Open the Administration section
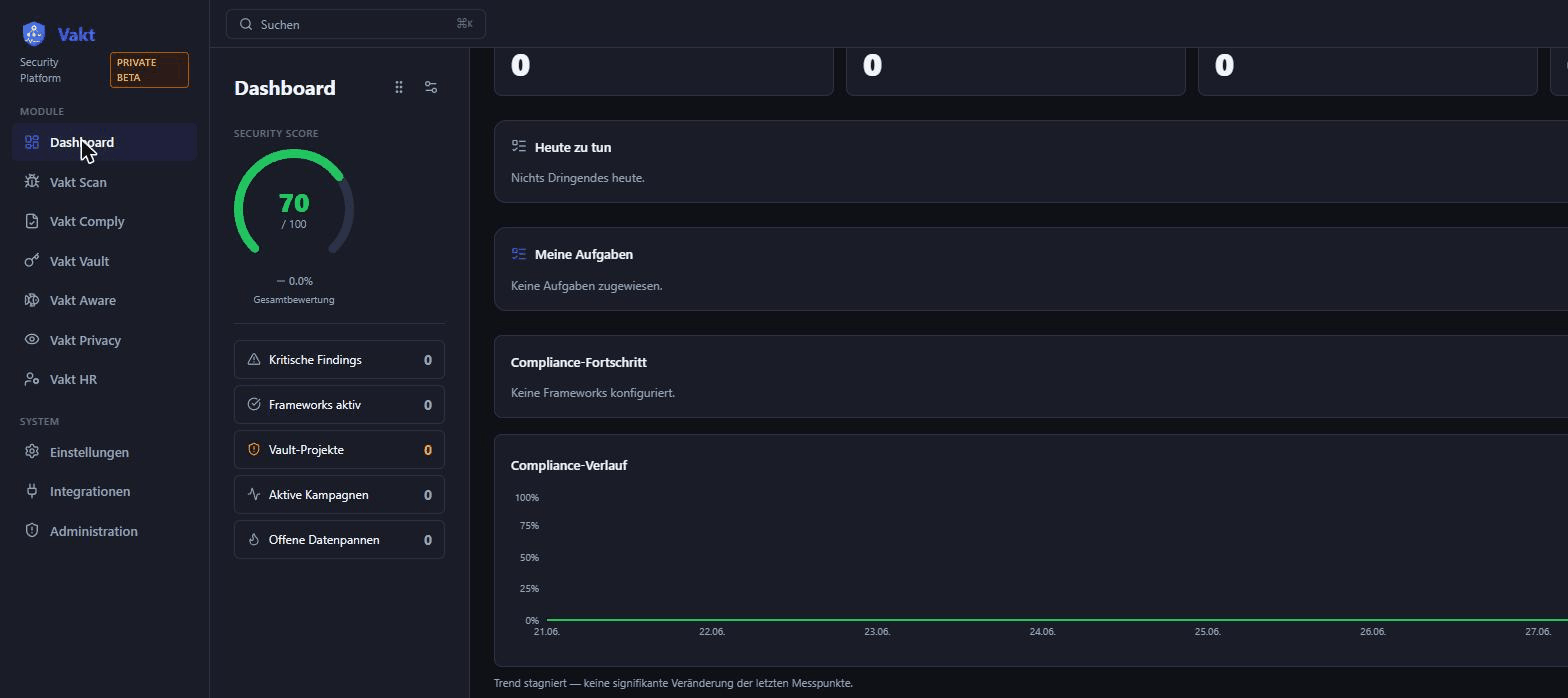The height and width of the screenshot is (698, 1568). point(104,531)
